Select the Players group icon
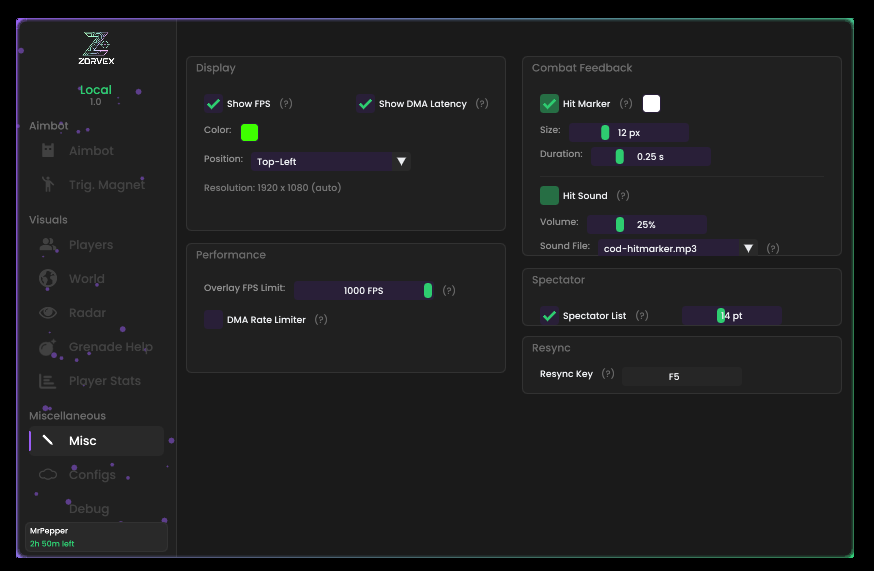This screenshot has height=571, width=874. coord(48,245)
